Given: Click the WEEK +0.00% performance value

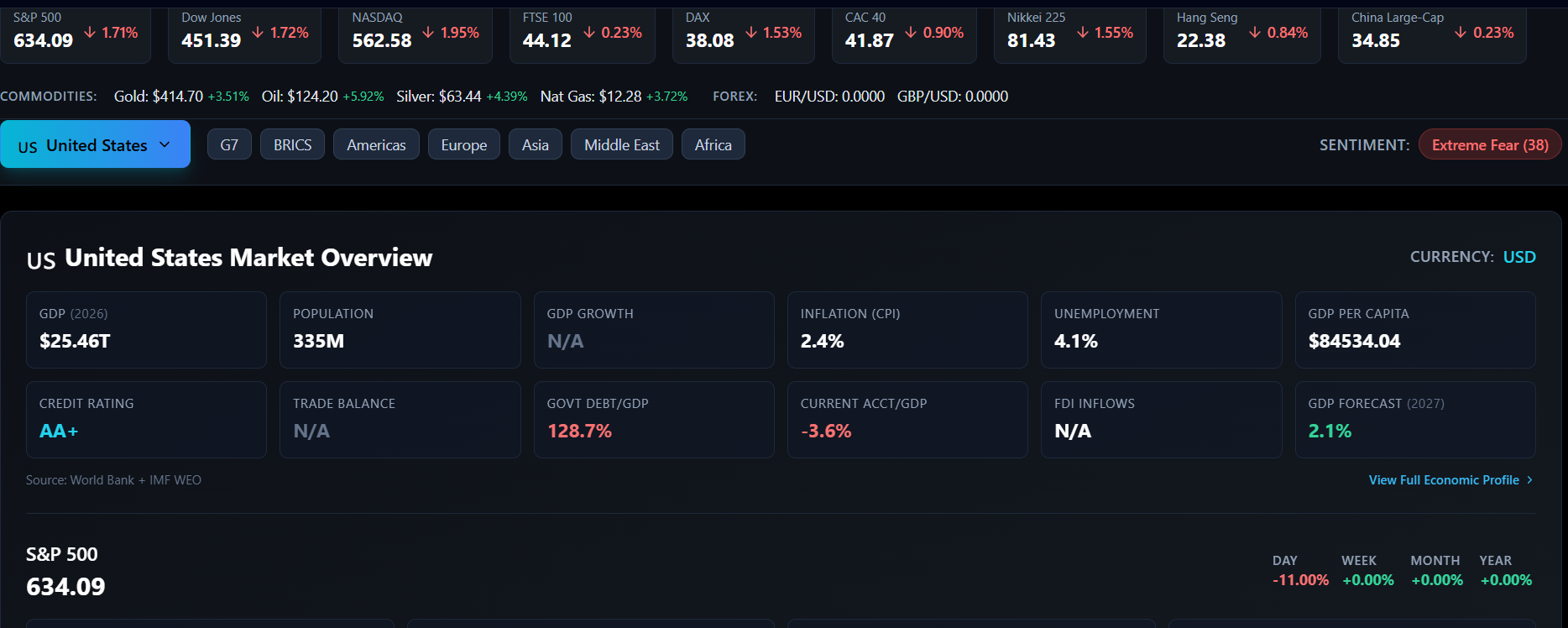Looking at the screenshot, I should [1368, 580].
